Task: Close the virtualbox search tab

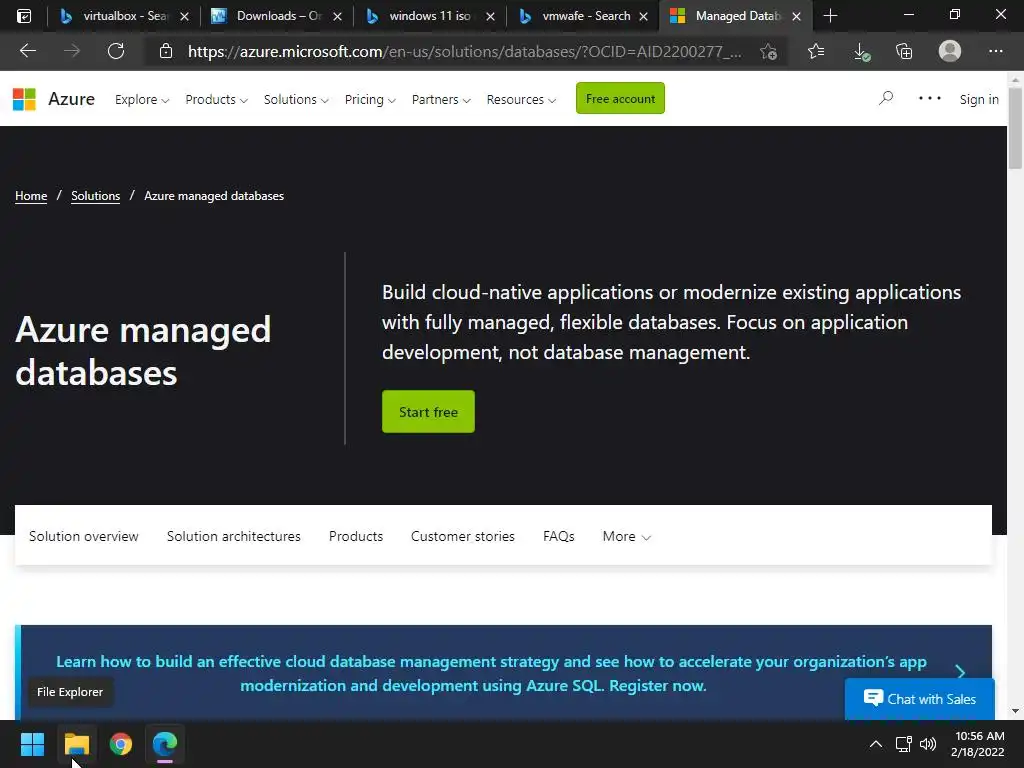Action: click(184, 16)
